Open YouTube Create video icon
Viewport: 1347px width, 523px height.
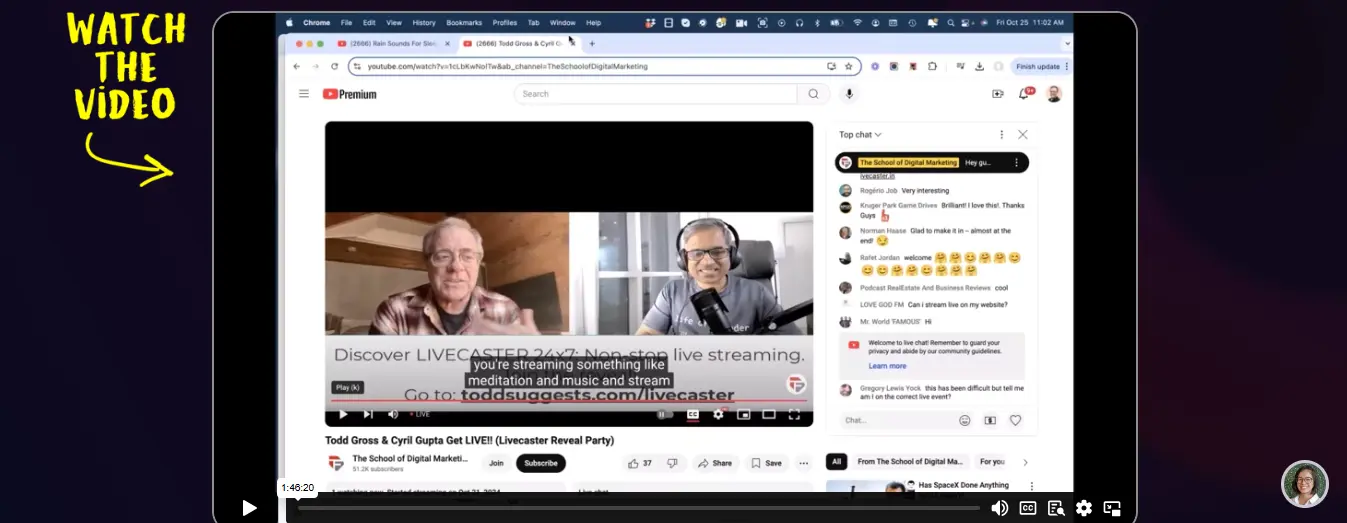tap(997, 94)
